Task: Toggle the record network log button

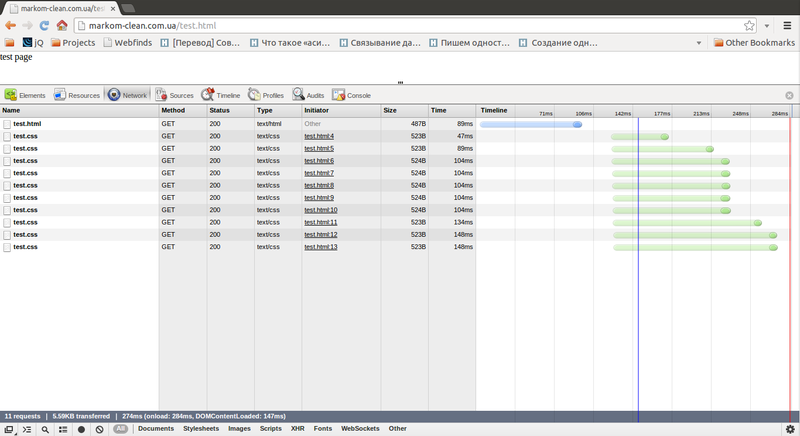Action: (x=81, y=429)
